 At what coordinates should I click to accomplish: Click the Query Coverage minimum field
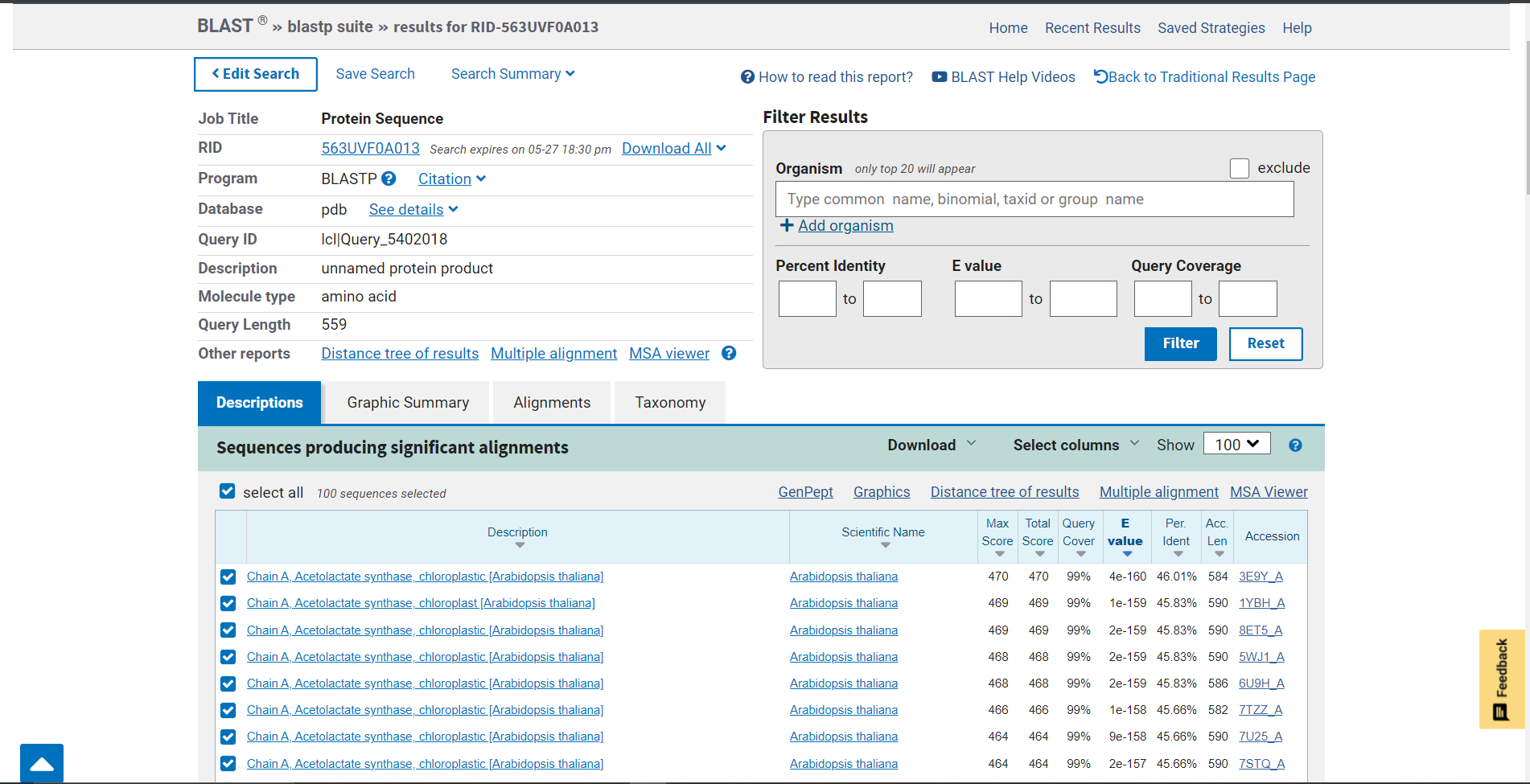[1162, 298]
